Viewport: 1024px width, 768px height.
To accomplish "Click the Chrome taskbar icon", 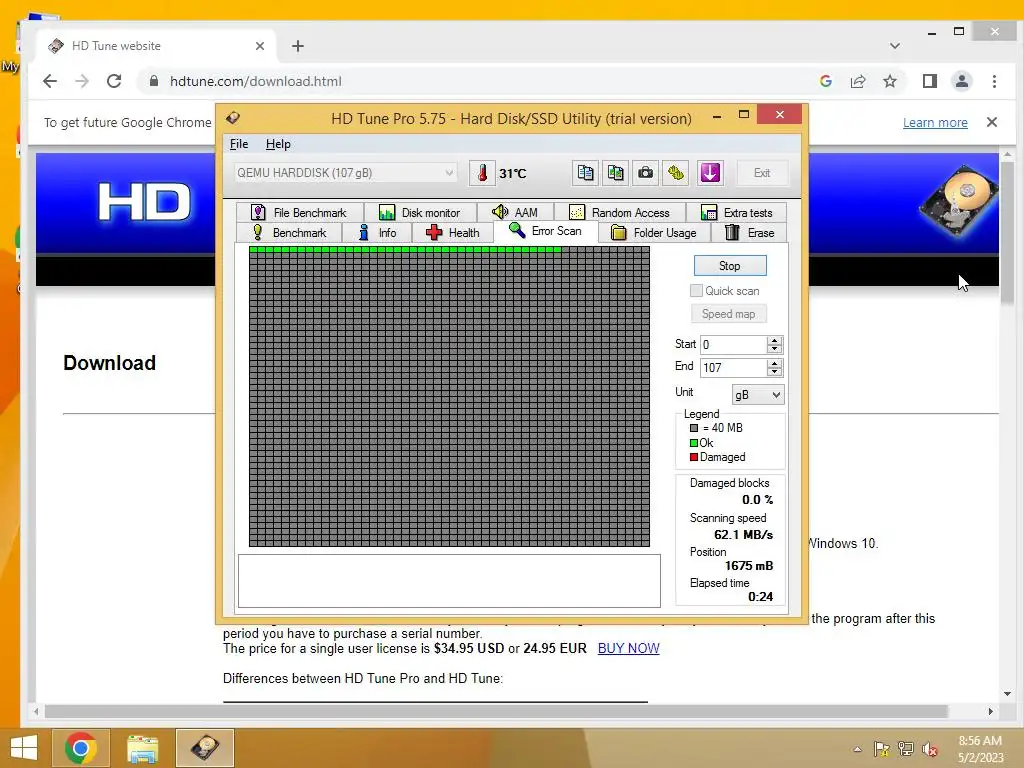I will [x=81, y=748].
